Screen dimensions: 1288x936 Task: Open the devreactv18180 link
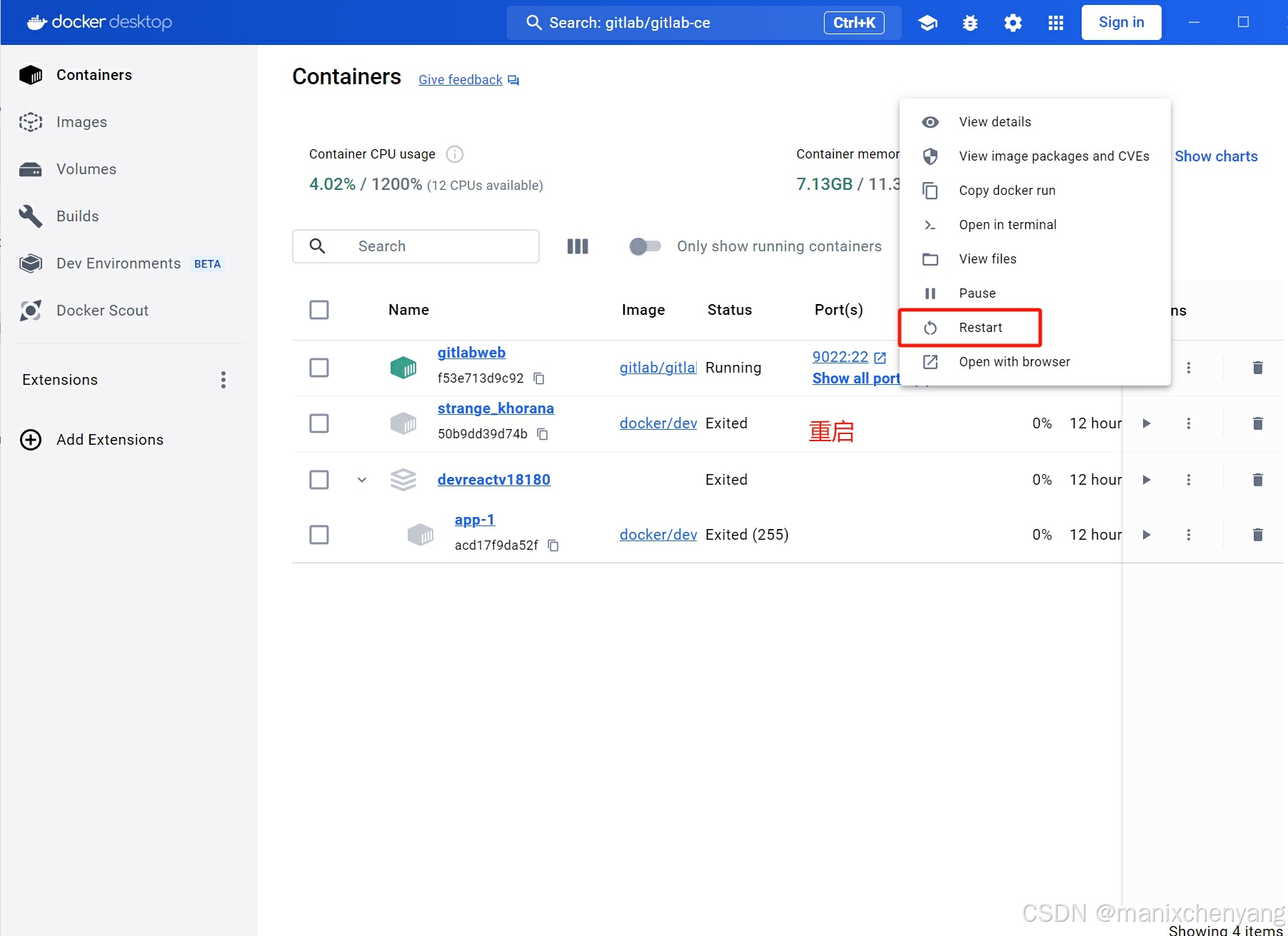click(494, 480)
